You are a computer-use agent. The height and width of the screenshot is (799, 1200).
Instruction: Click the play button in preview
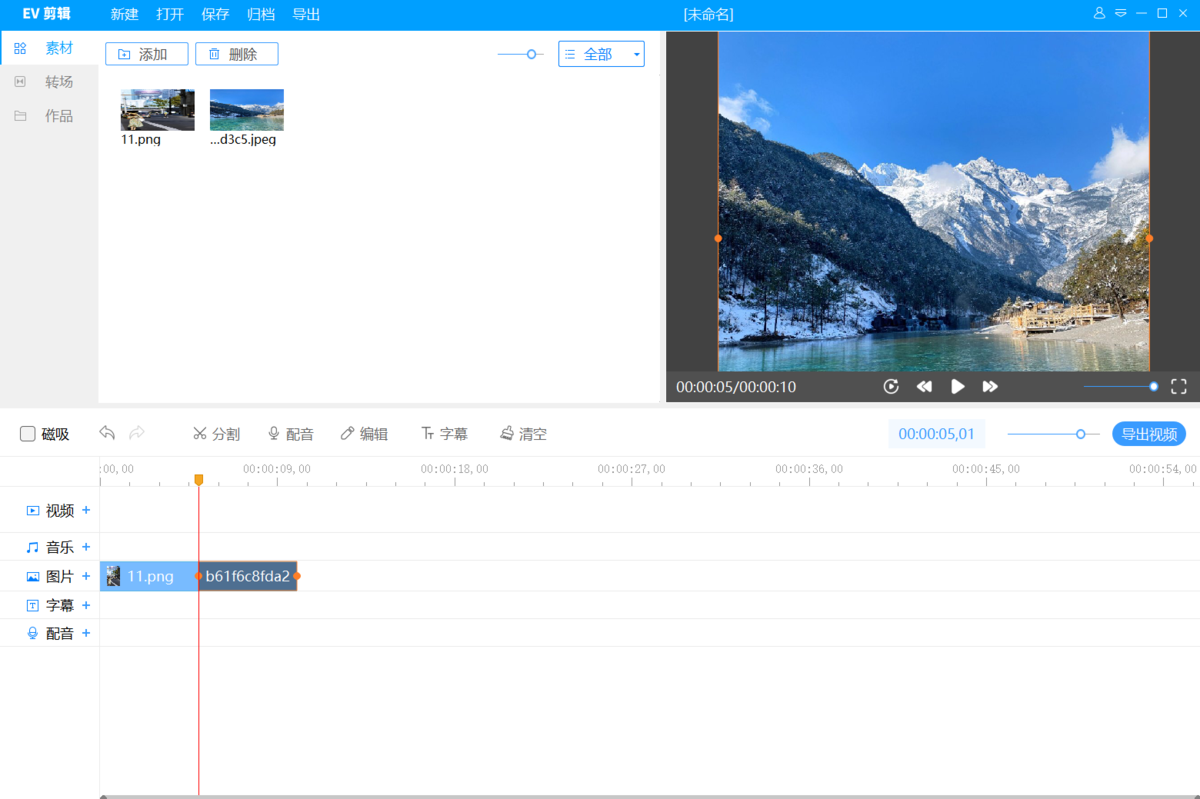[x=957, y=386]
